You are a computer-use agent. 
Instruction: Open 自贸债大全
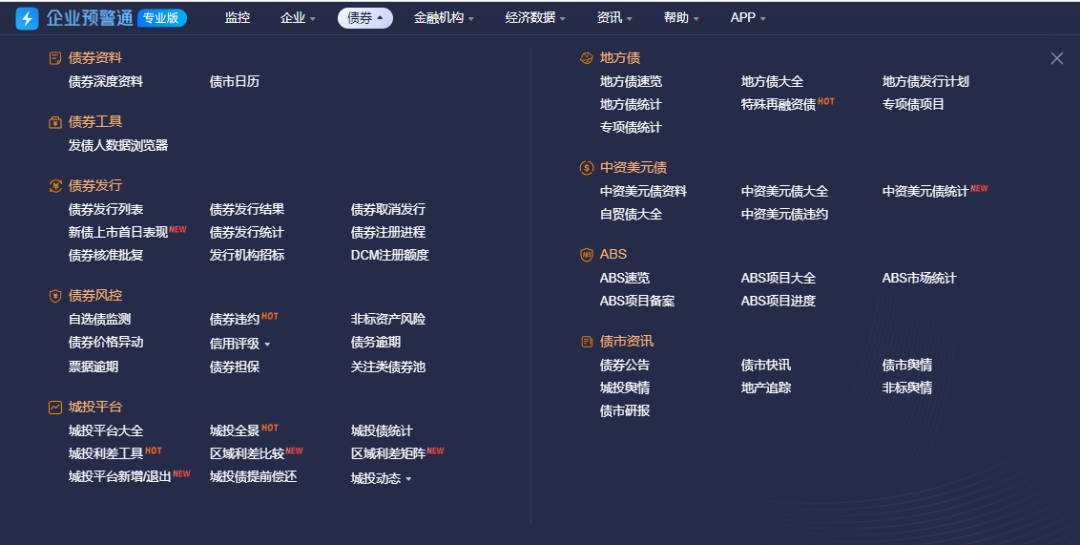click(x=631, y=214)
